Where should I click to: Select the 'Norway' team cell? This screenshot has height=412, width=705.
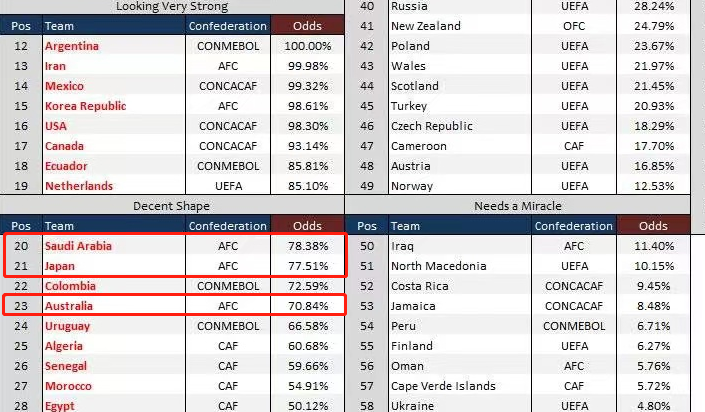[x=412, y=186]
